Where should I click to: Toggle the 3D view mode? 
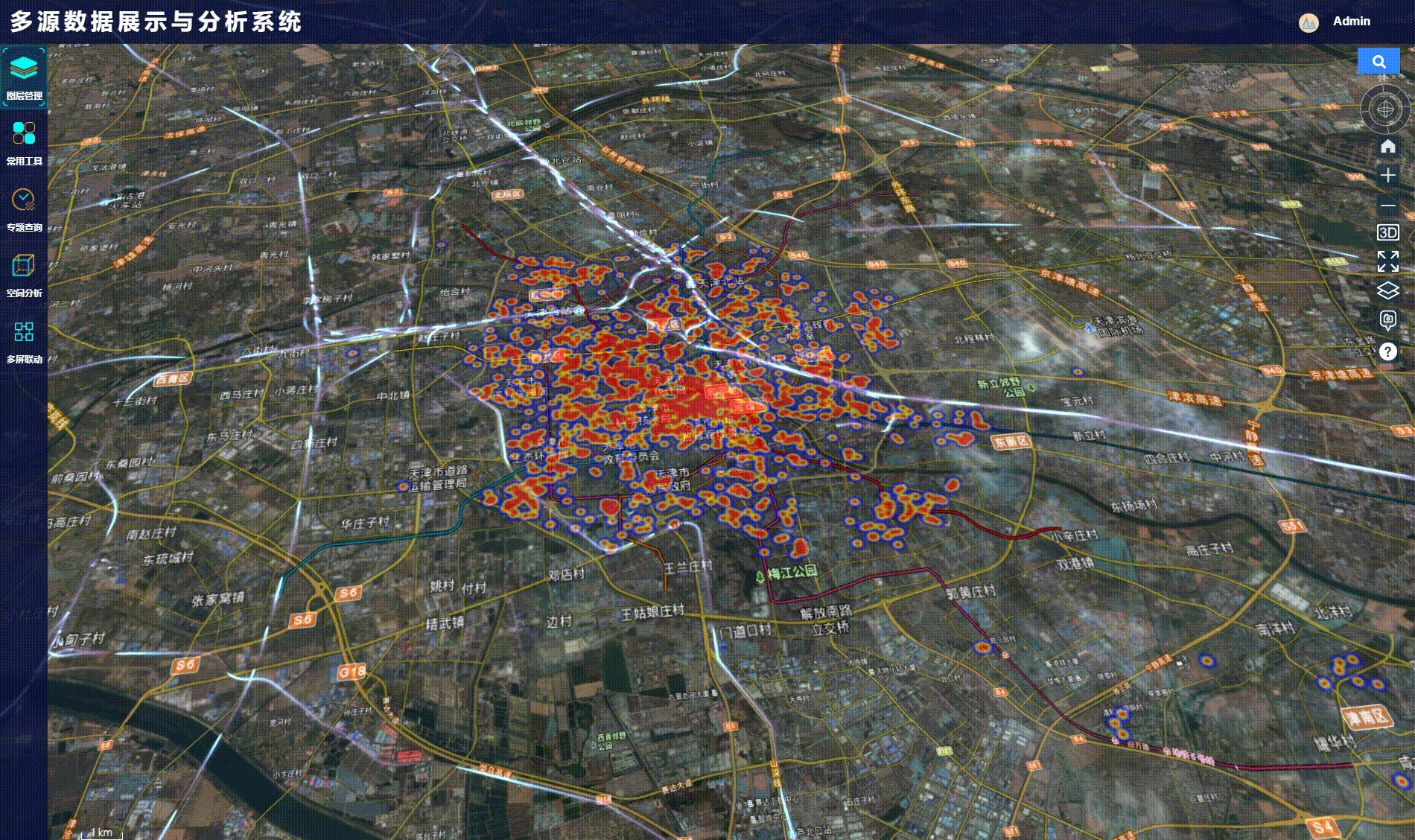click(x=1387, y=232)
